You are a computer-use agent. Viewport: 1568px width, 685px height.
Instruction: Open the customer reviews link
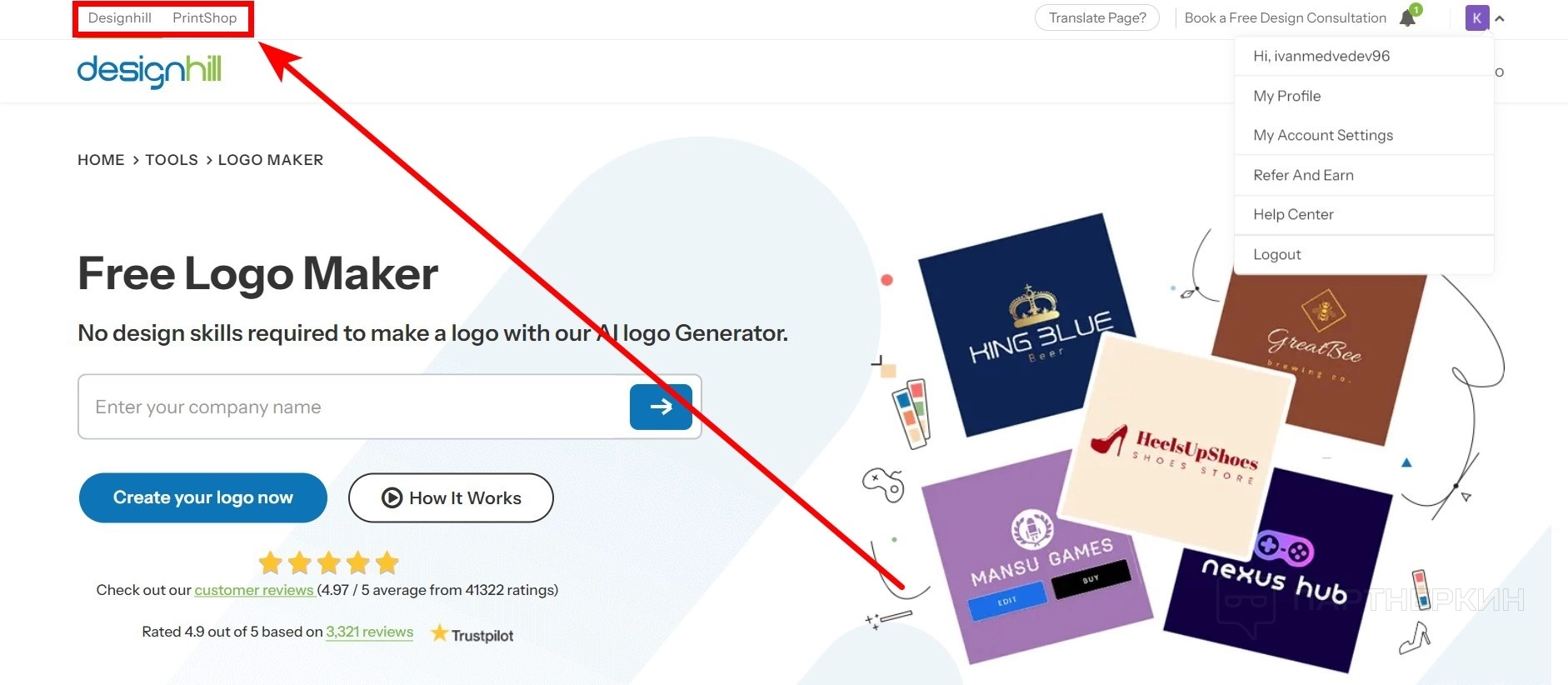(x=254, y=590)
